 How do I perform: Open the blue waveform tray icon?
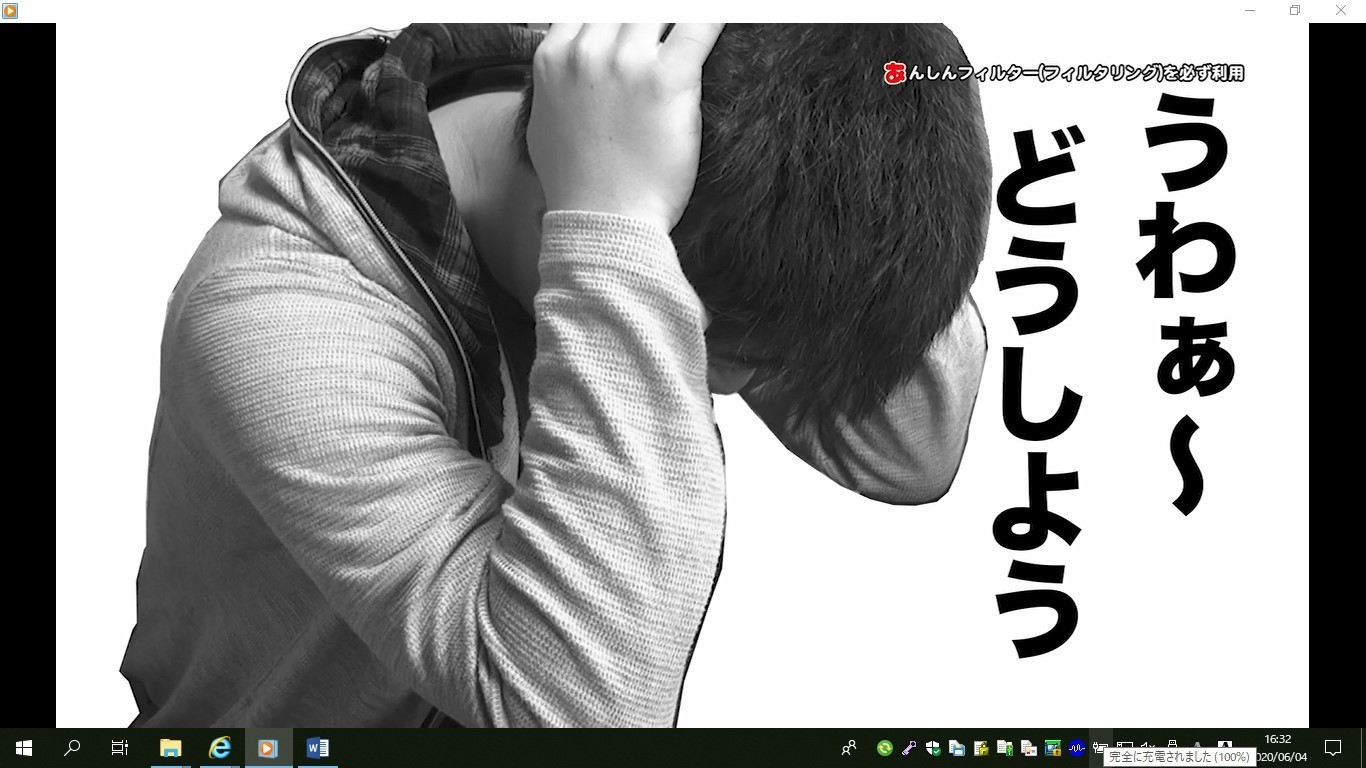coord(1077,748)
